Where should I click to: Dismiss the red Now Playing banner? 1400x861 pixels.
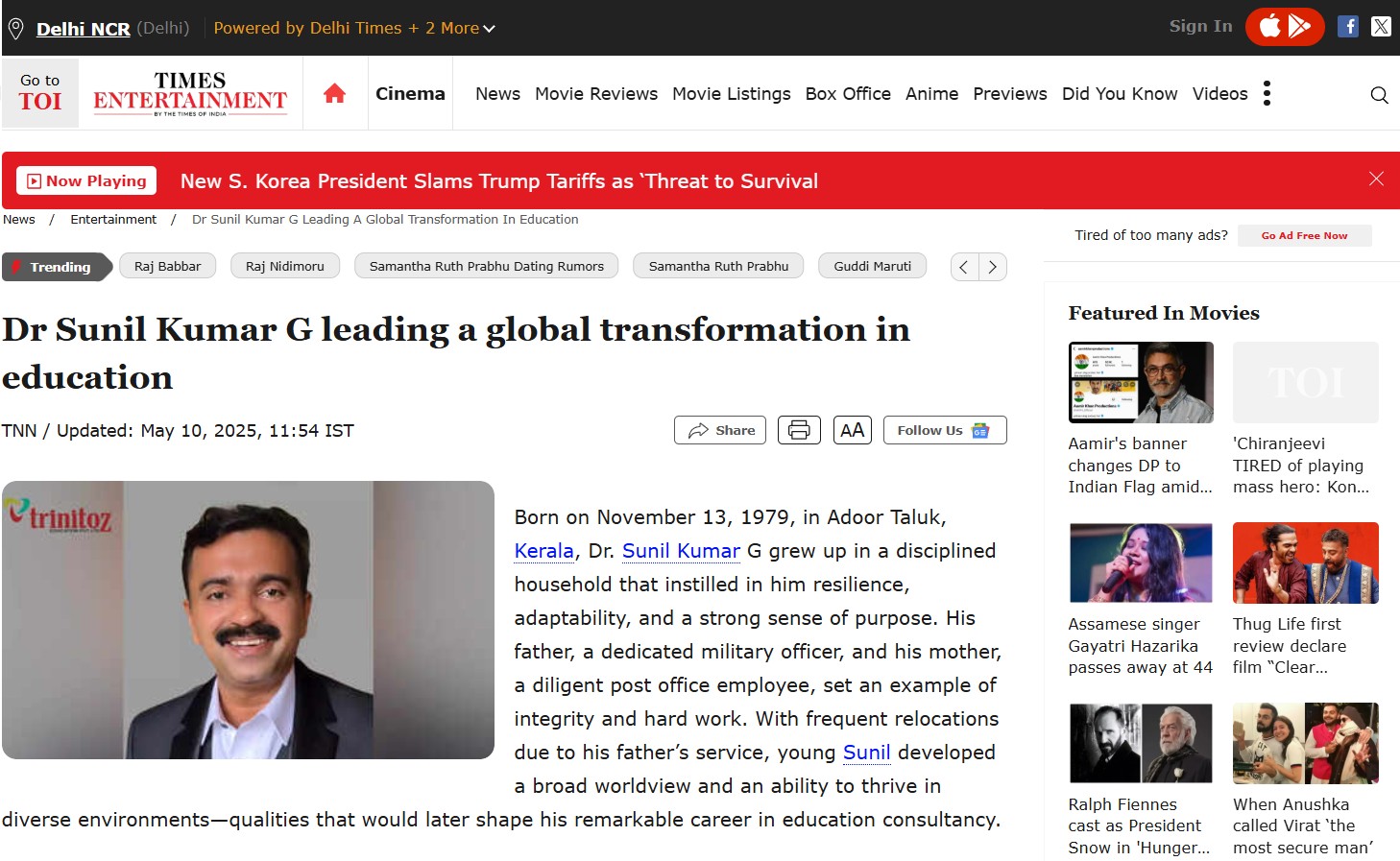[x=1376, y=179]
